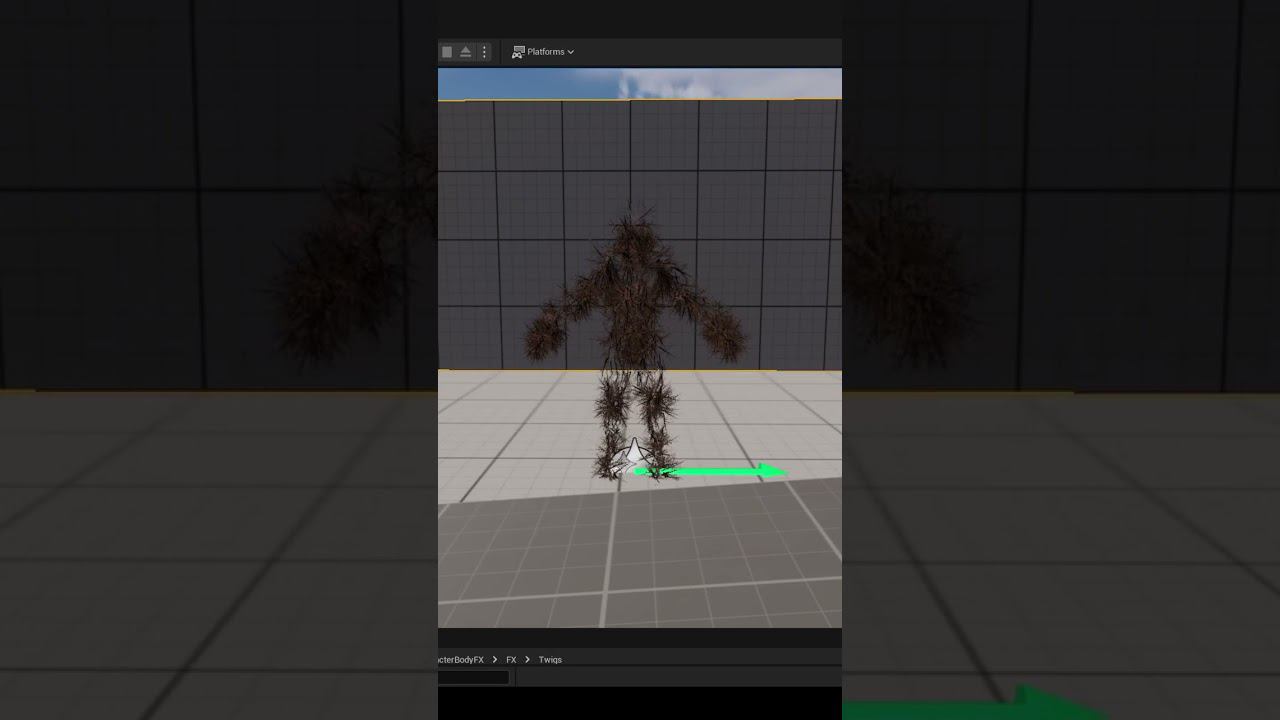Click the content browser search field
This screenshot has width=1280, height=720.
tap(474, 677)
